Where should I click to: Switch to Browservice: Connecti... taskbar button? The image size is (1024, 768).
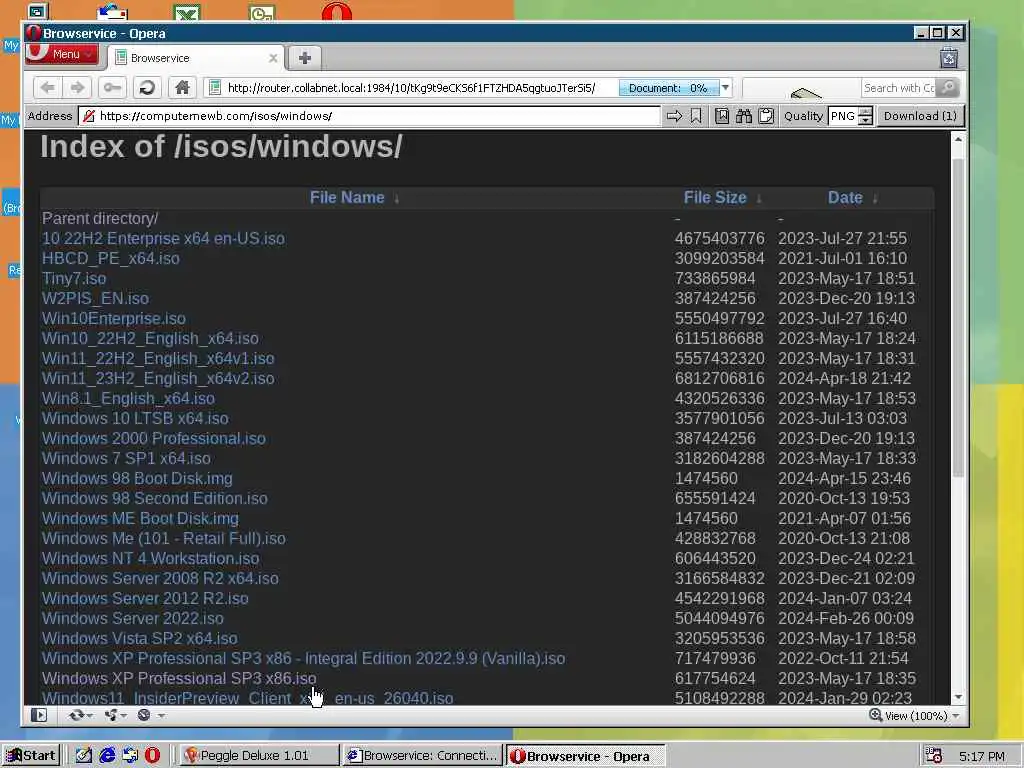(x=423, y=756)
